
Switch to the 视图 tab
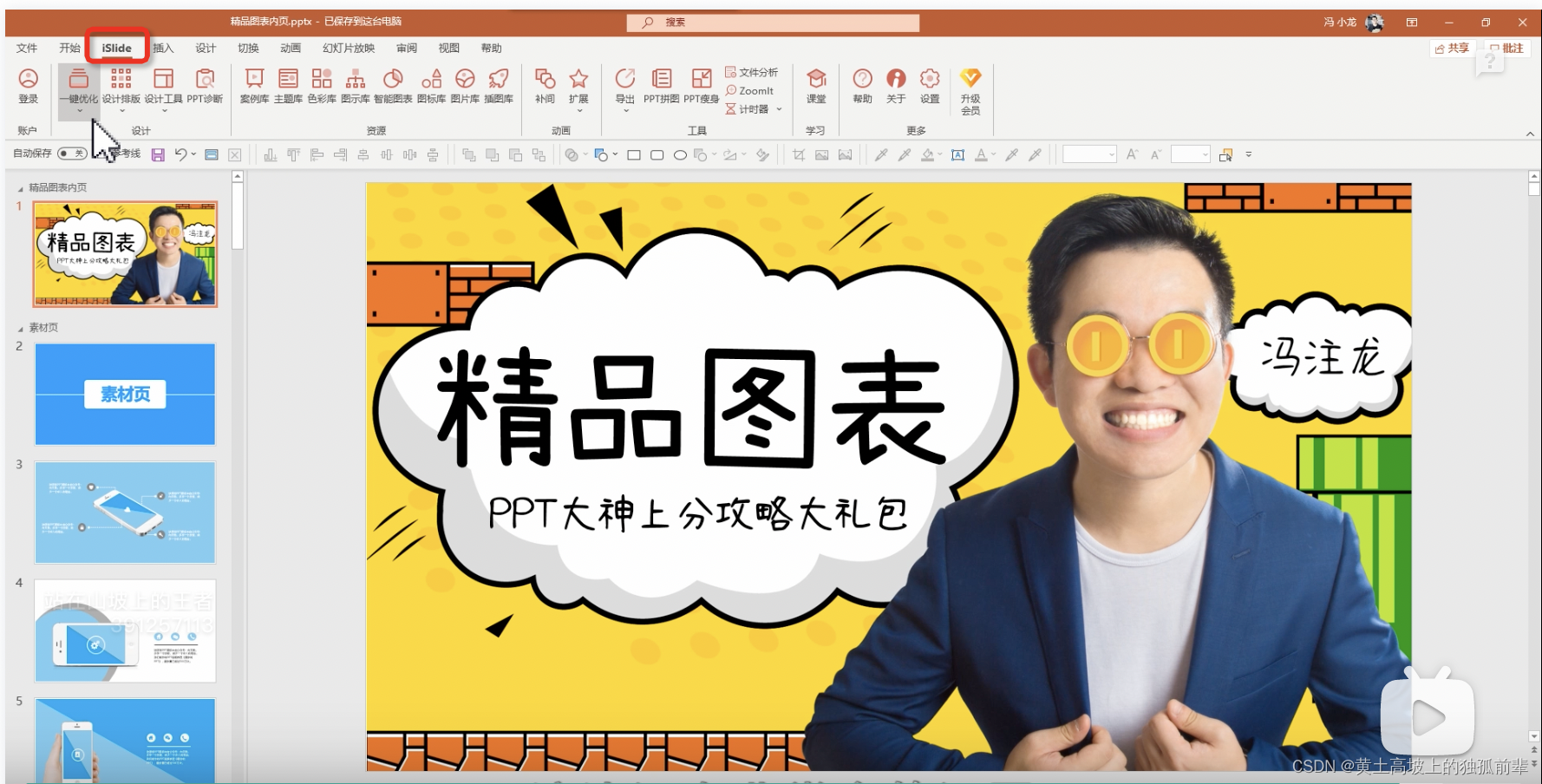tap(448, 48)
